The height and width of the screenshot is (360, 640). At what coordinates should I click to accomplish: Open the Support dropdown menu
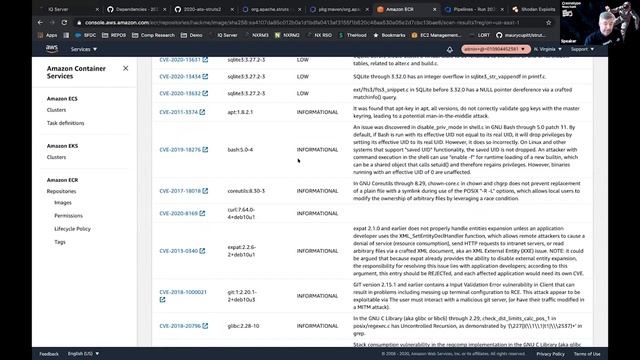(582, 49)
